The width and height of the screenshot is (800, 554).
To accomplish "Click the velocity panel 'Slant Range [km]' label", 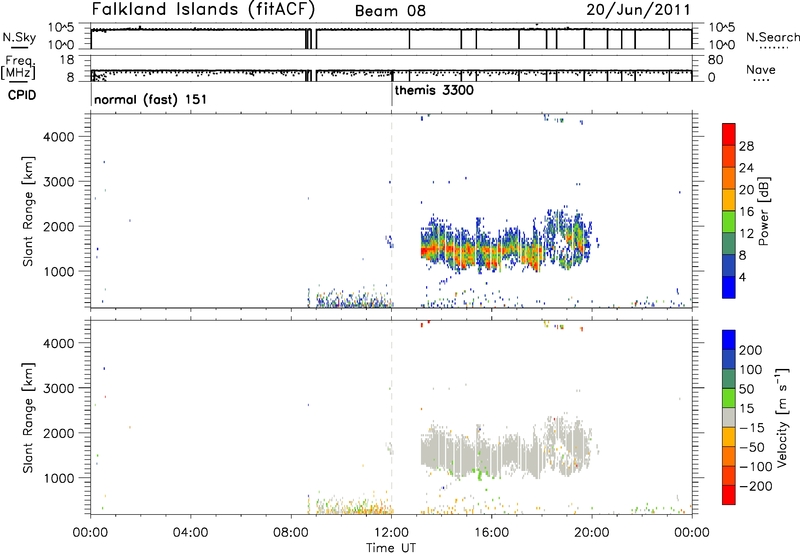I will pos(28,418).
